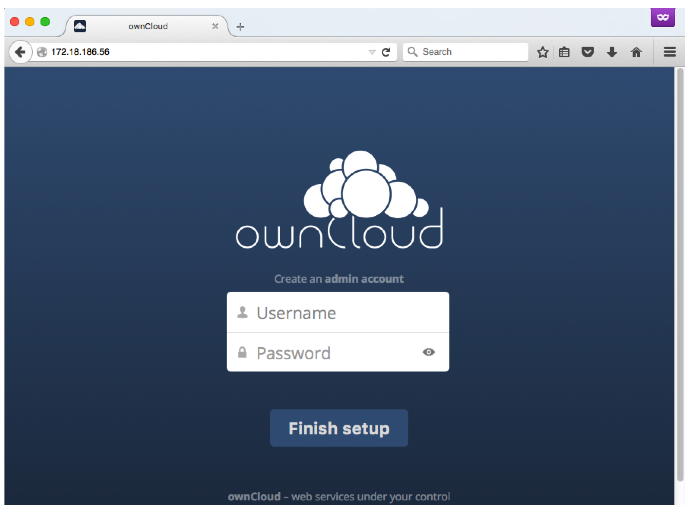Open the bookmarks list icon

tap(564, 52)
